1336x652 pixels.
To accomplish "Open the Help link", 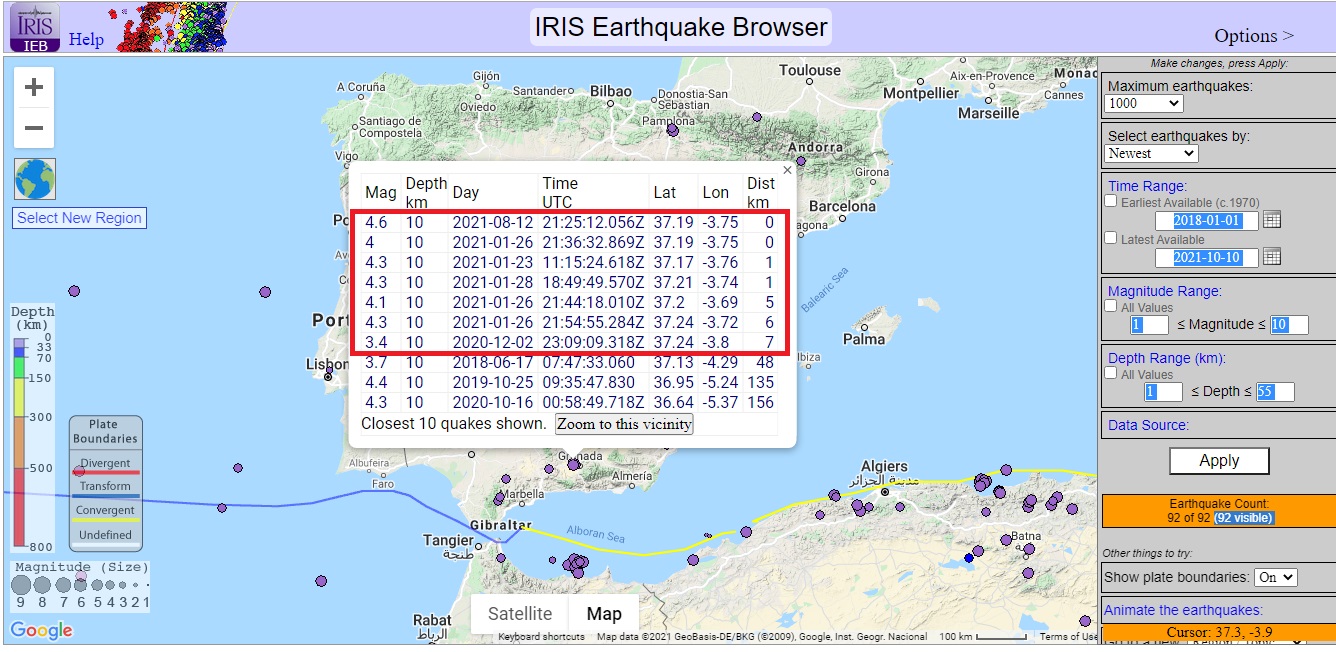I will (86, 40).
